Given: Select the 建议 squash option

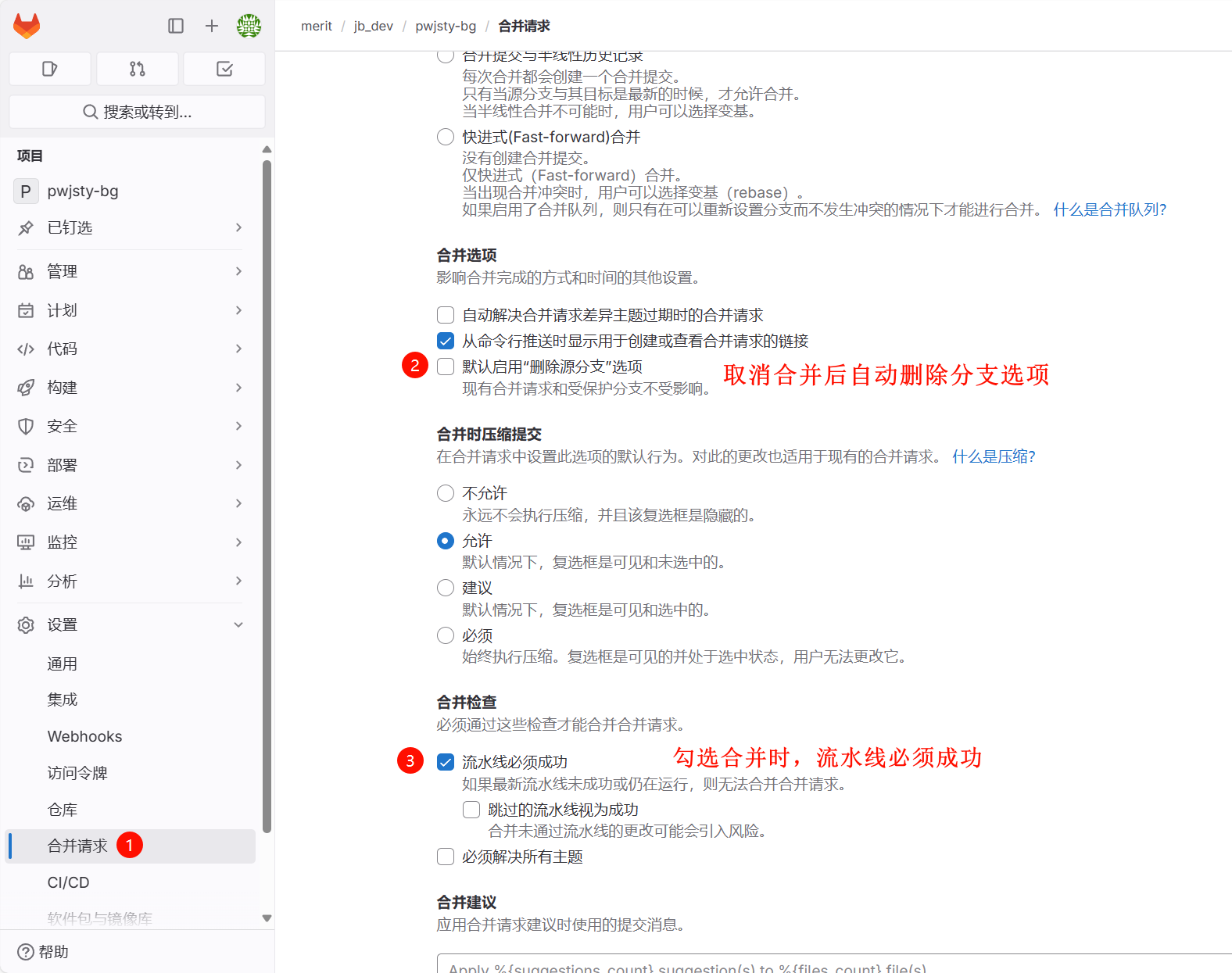Looking at the screenshot, I should [x=446, y=588].
